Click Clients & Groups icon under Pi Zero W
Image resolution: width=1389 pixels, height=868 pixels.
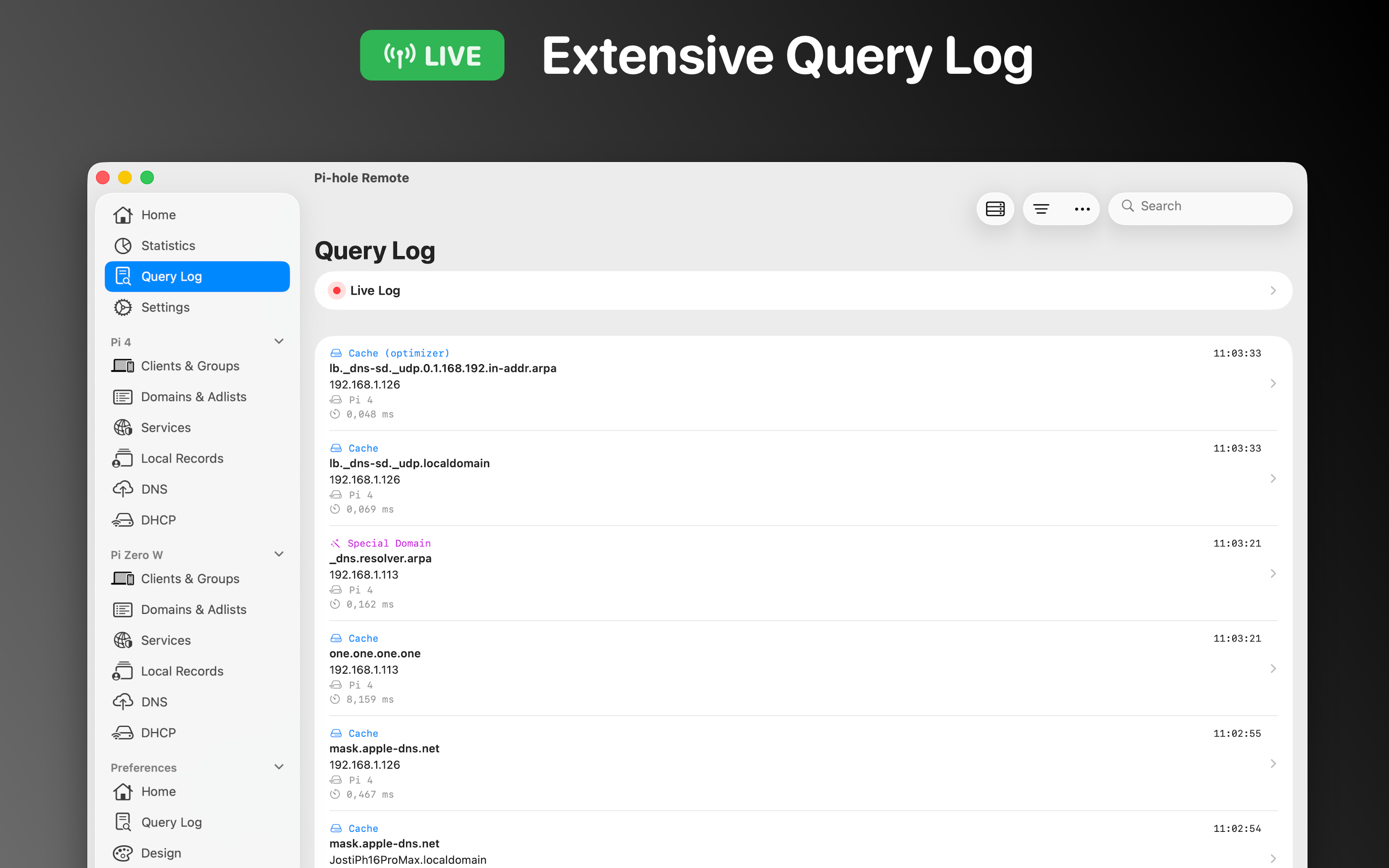[x=123, y=579]
